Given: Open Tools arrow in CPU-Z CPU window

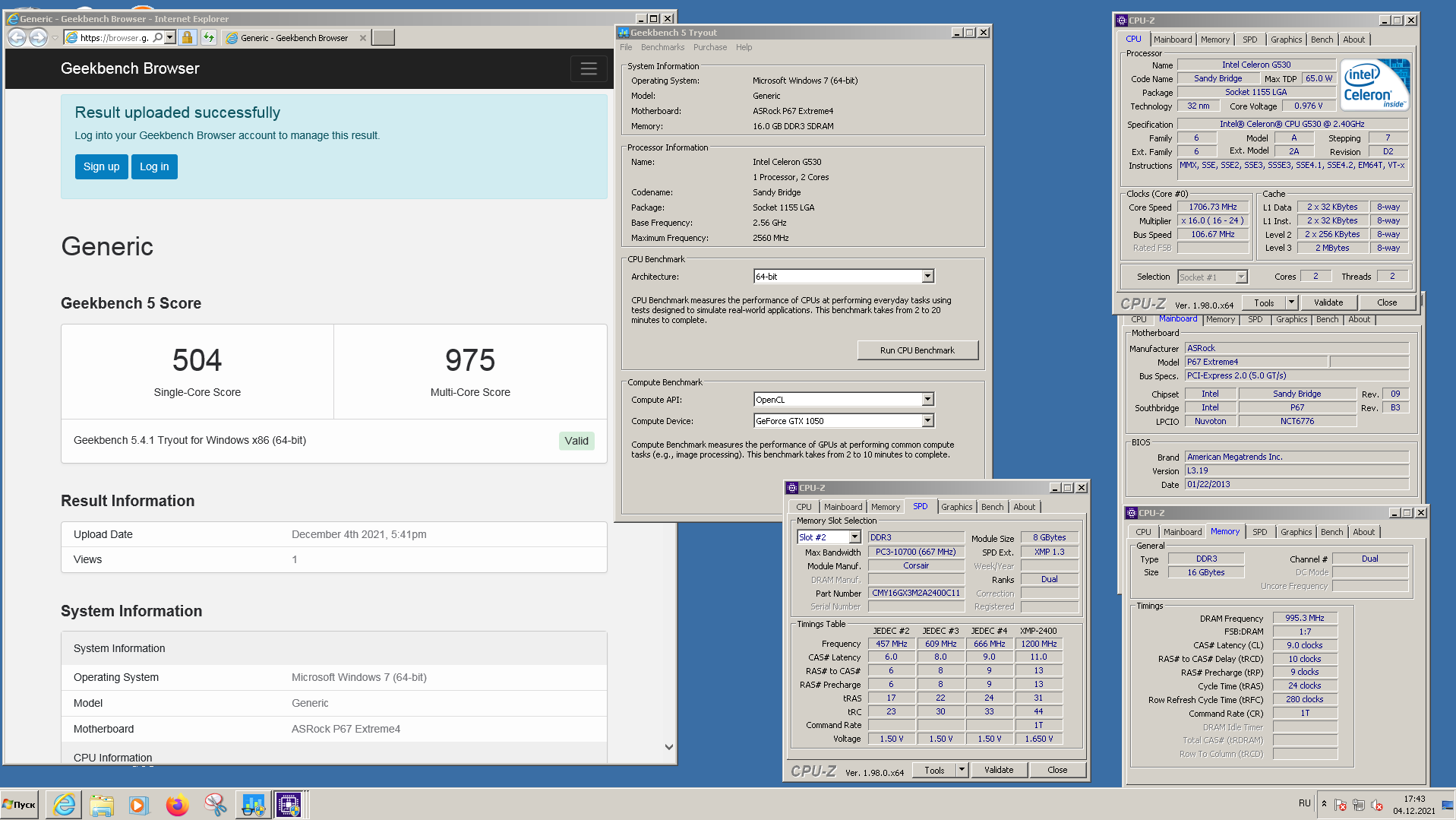Looking at the screenshot, I should pos(1291,302).
